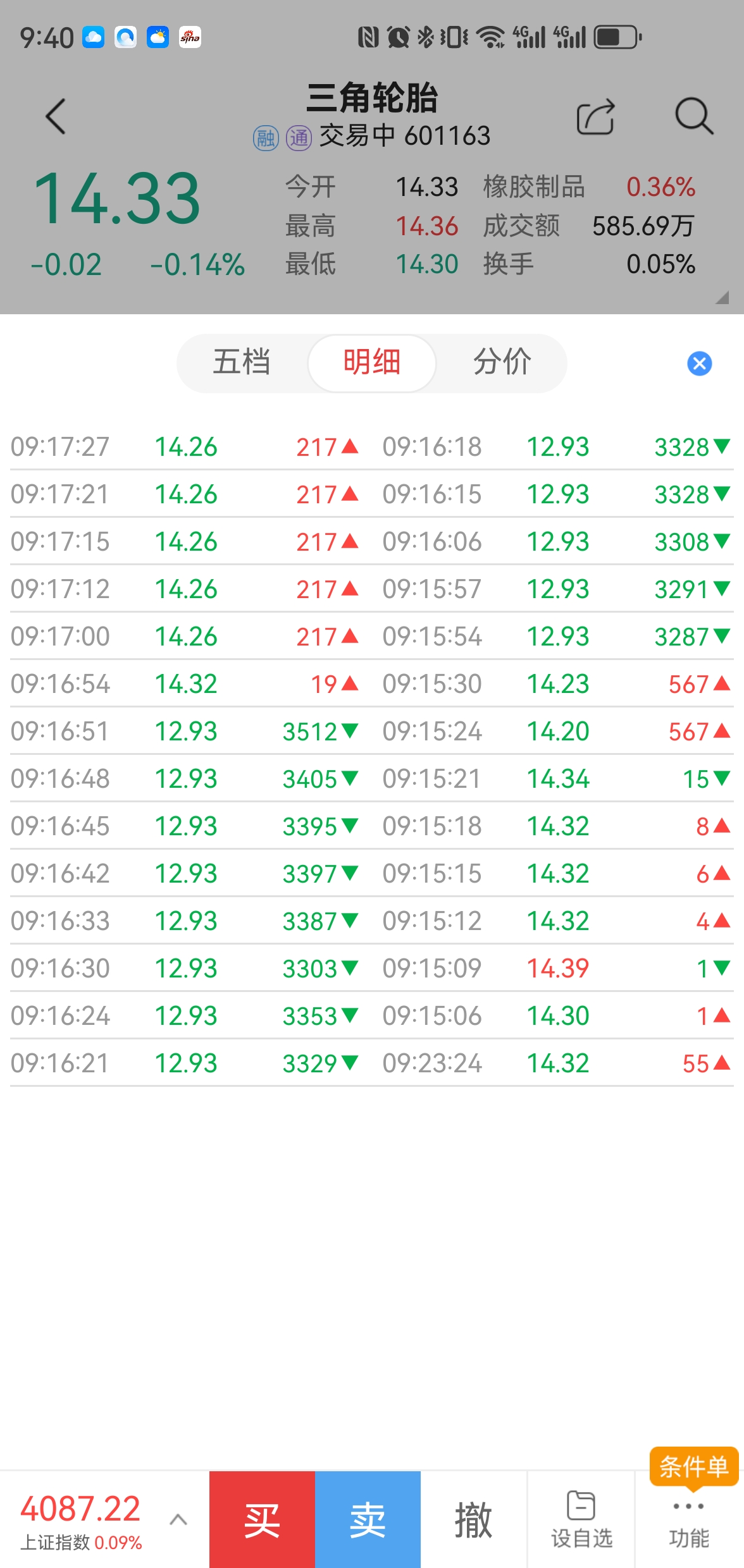Switch to the 分价 tab

point(502,363)
